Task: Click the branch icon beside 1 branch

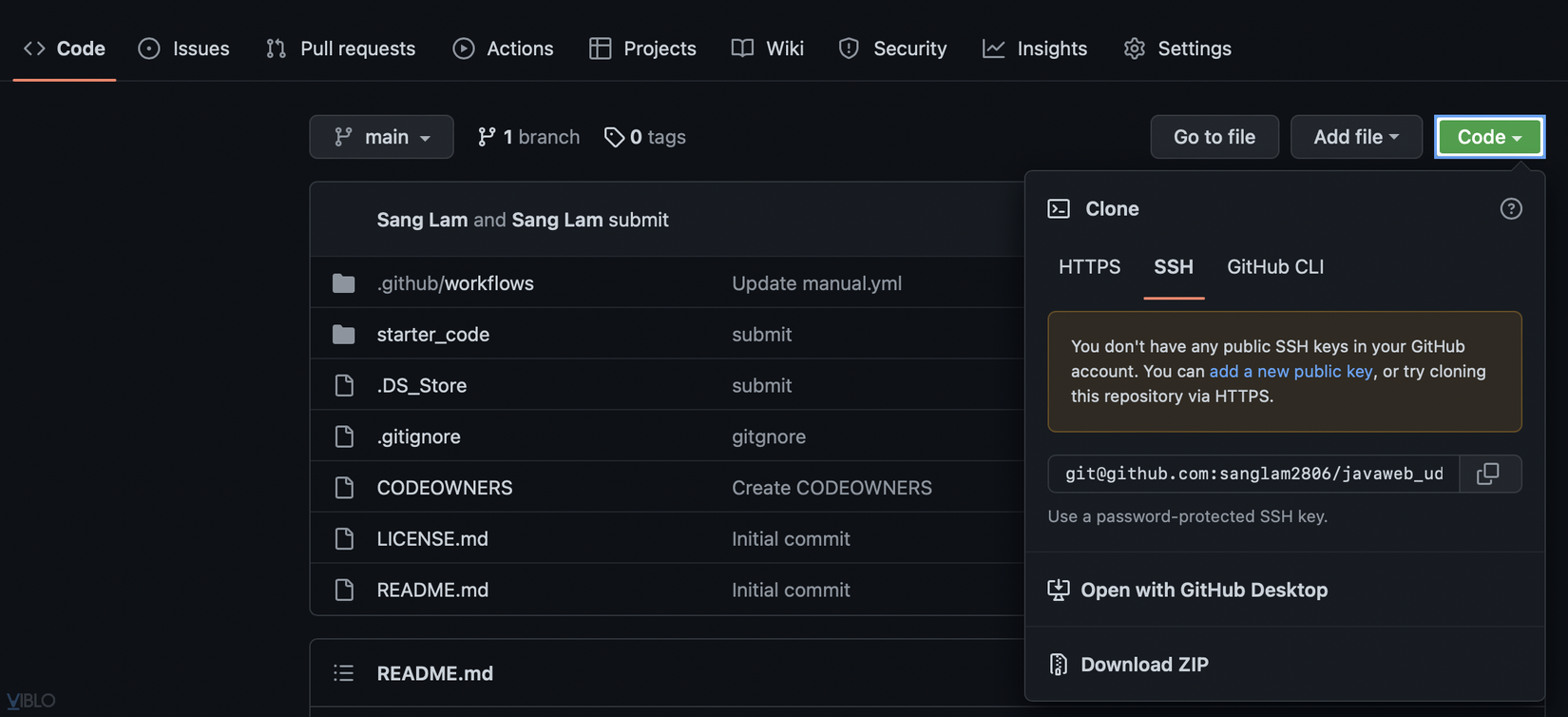Action: pos(487,137)
